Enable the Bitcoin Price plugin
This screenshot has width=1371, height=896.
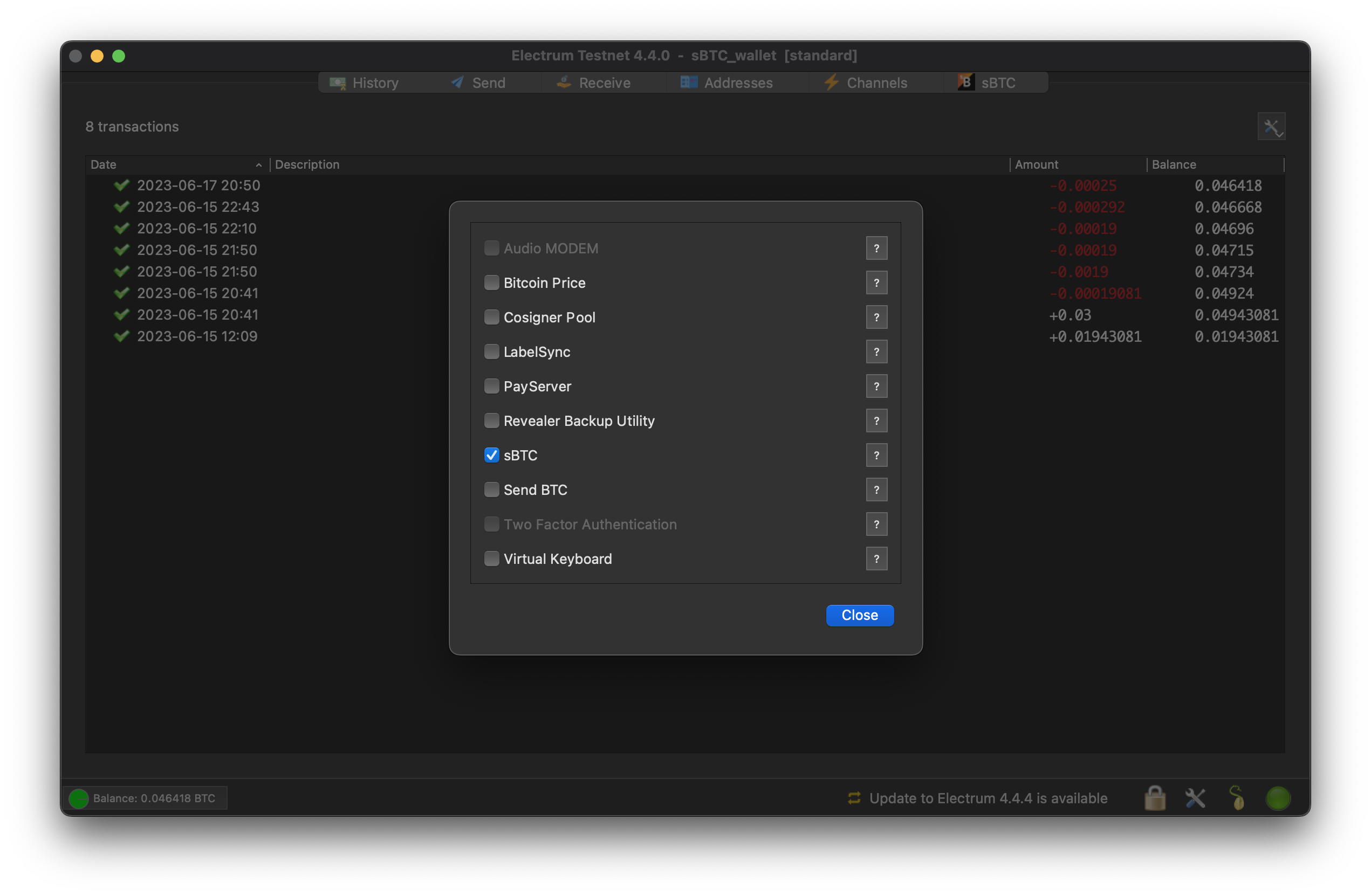pos(491,282)
